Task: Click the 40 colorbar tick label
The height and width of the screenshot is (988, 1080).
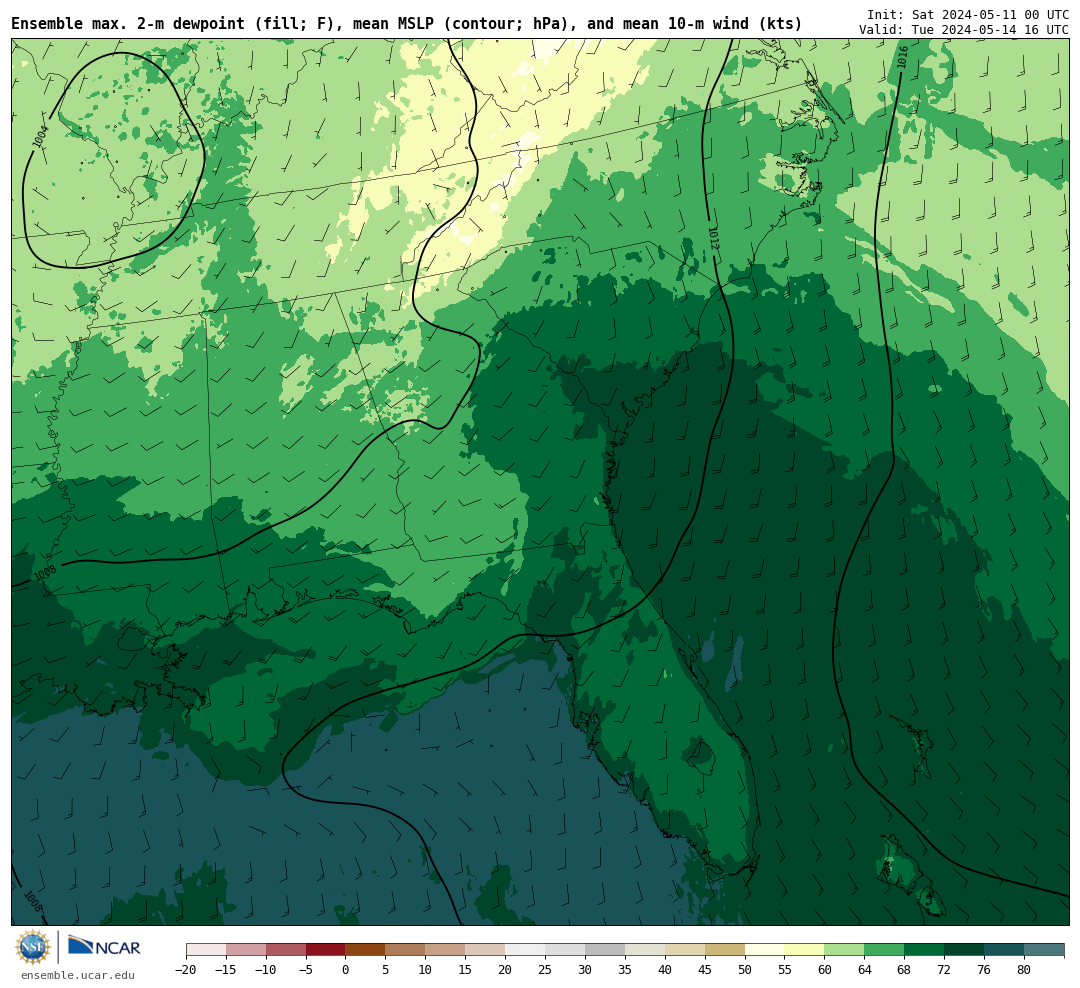Action: pyautogui.click(x=665, y=970)
